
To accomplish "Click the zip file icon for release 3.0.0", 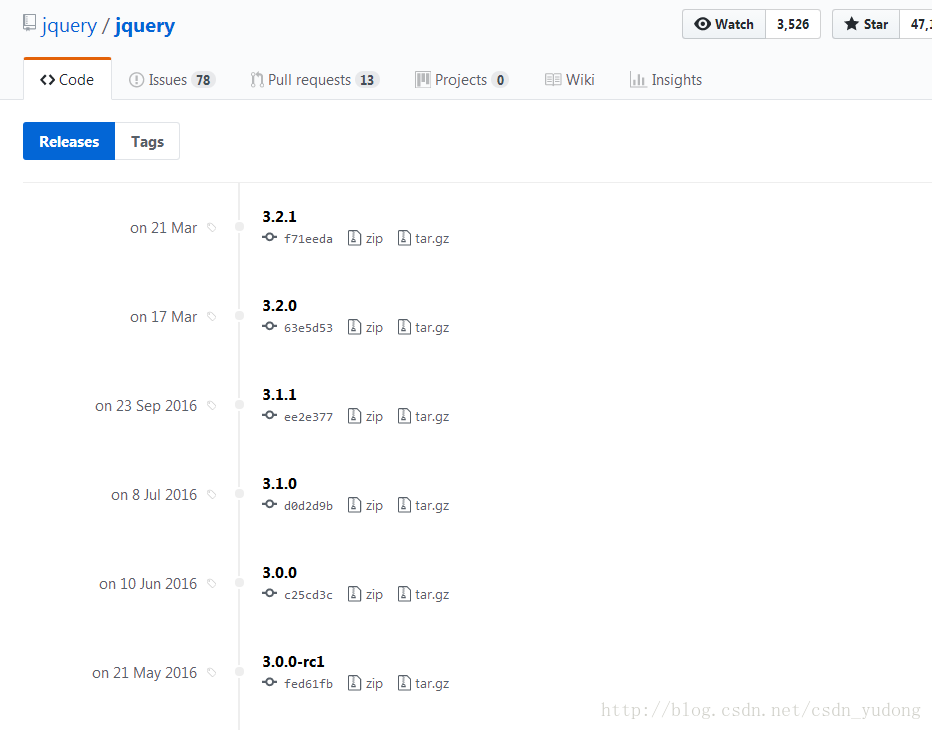I will pos(354,594).
